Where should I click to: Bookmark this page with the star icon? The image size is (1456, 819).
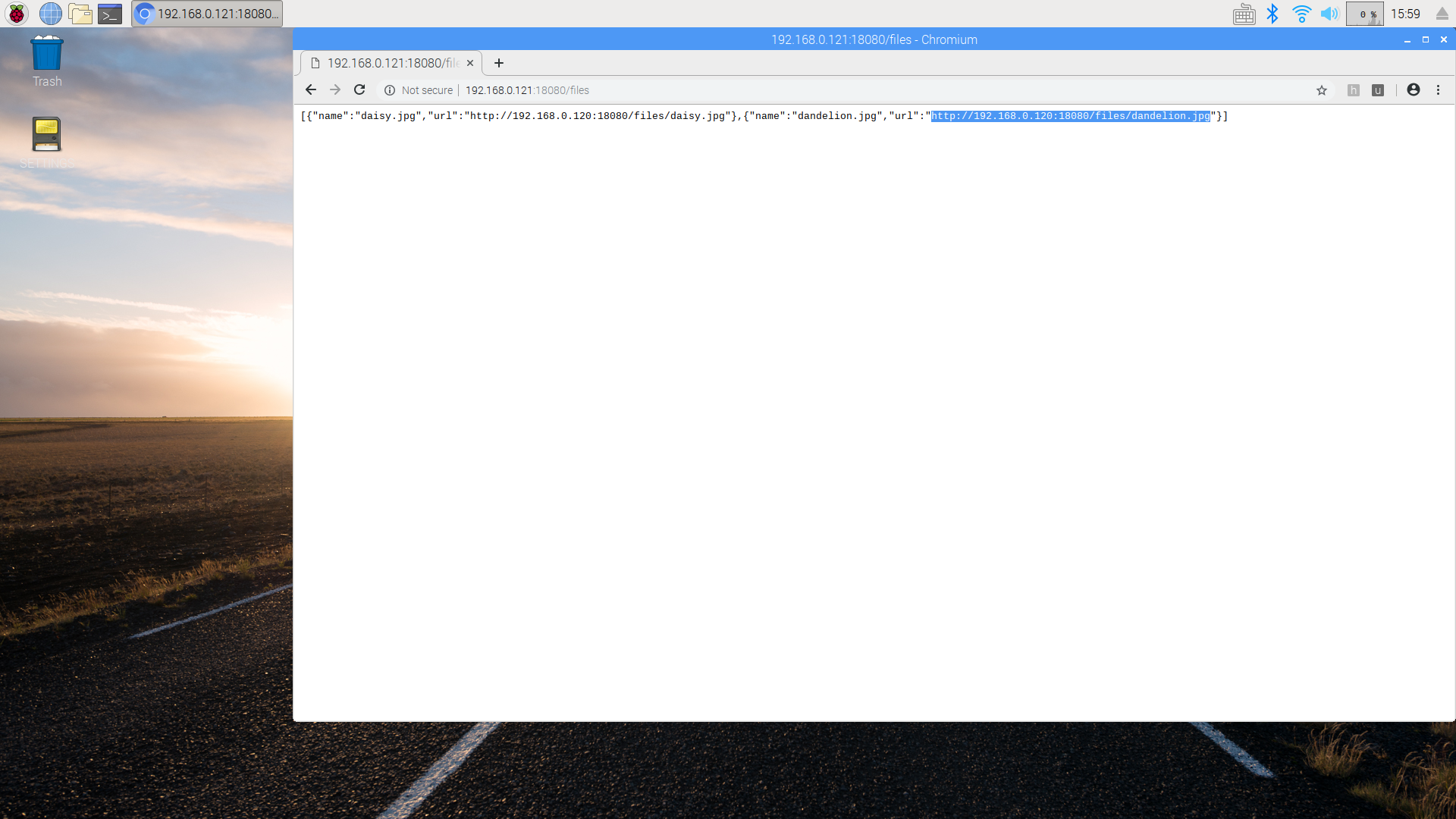click(x=1322, y=90)
